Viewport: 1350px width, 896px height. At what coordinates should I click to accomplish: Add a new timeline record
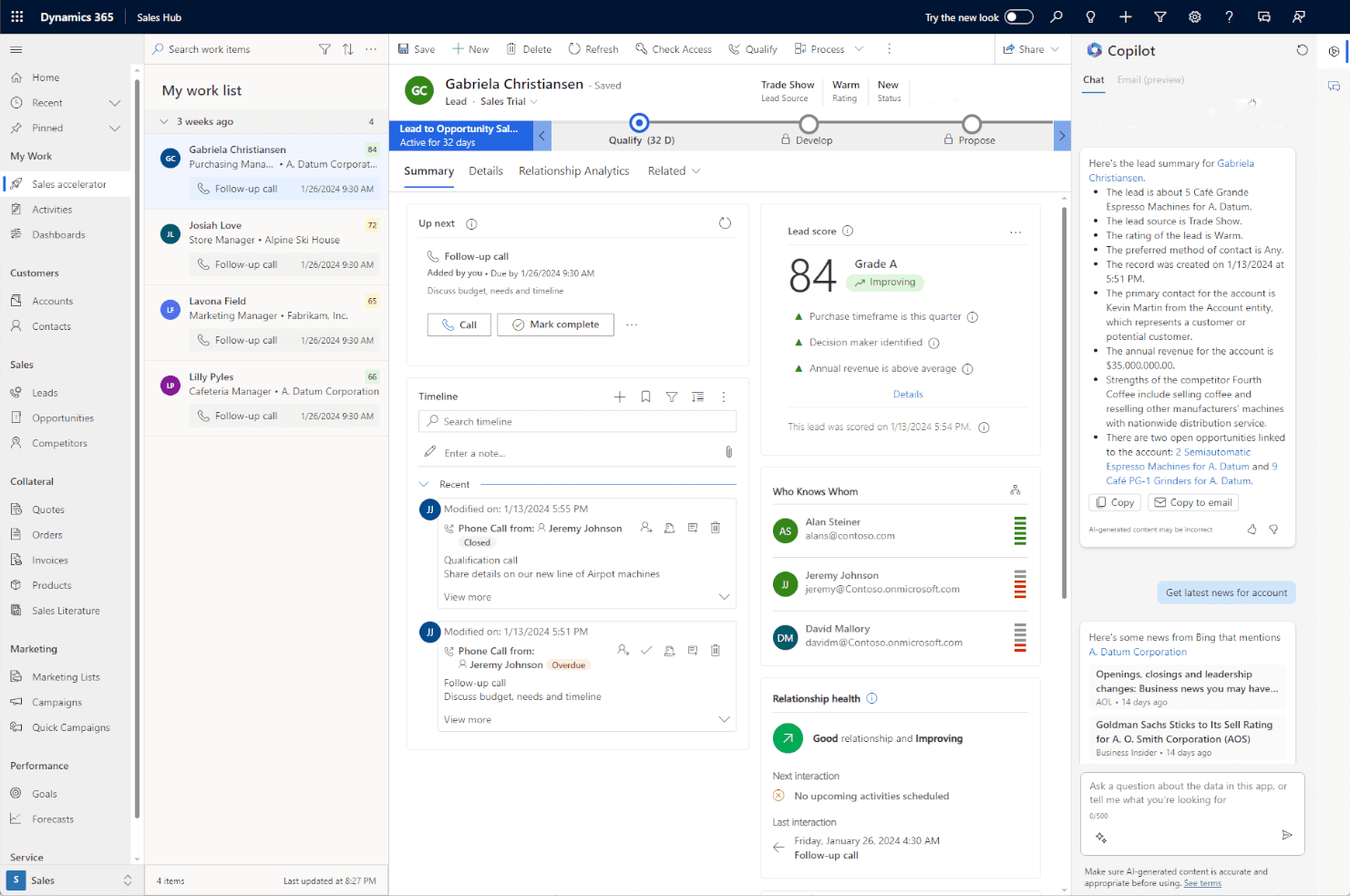pos(620,397)
